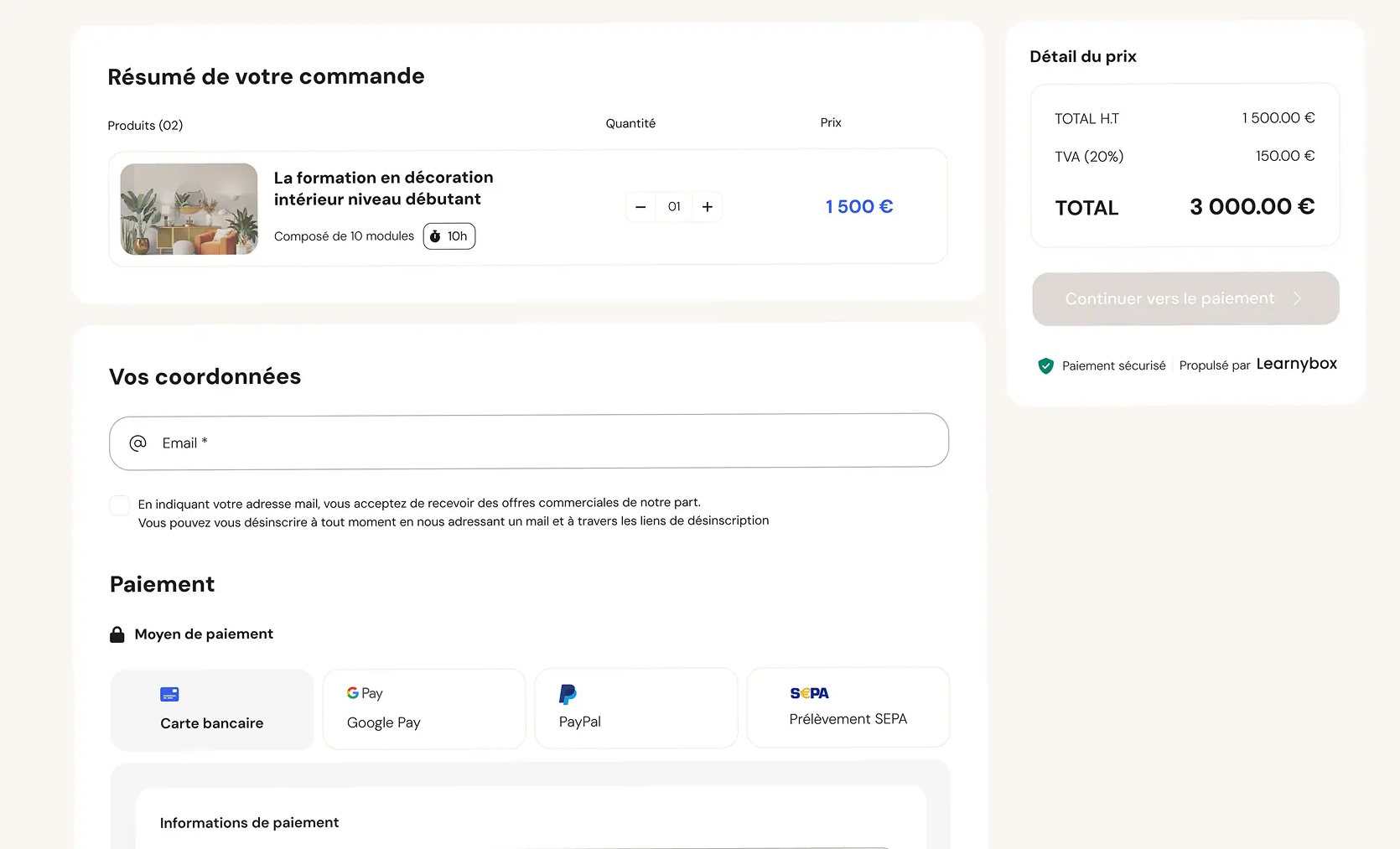Click the SEPA logo
This screenshot has width=1400, height=849.
tap(809, 693)
